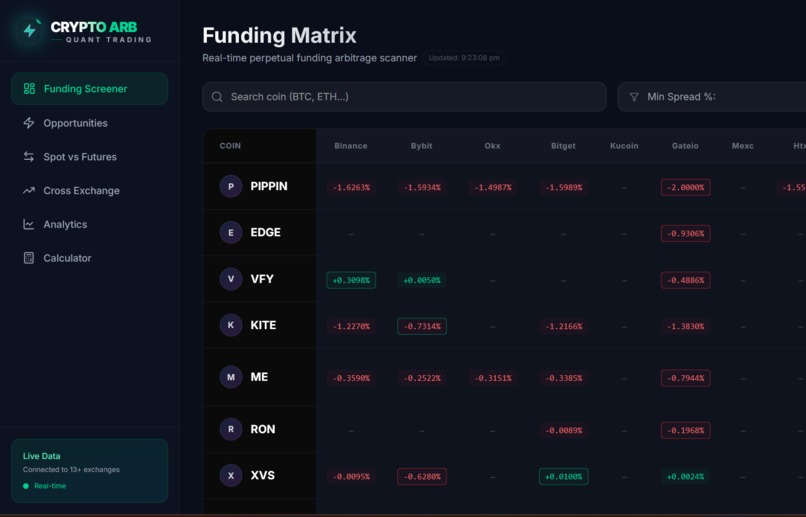Select VFY Binance rate +0.3098%

[x=351, y=280]
